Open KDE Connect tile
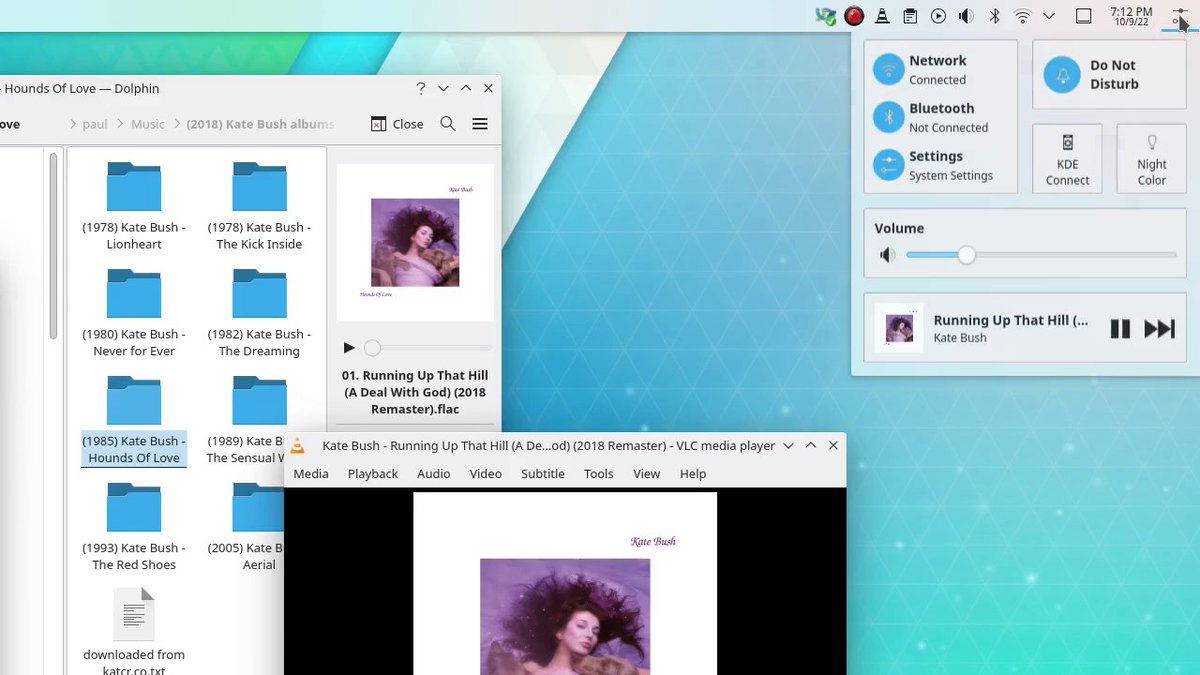1200x675 pixels. coord(1067,158)
